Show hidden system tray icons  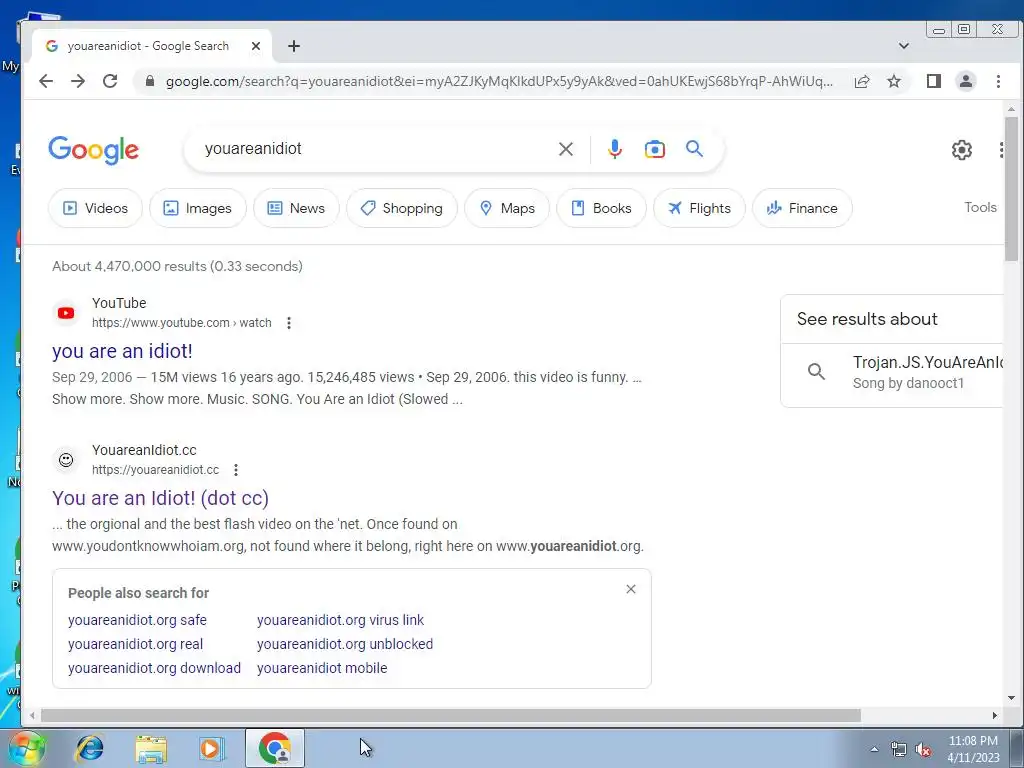(x=874, y=749)
